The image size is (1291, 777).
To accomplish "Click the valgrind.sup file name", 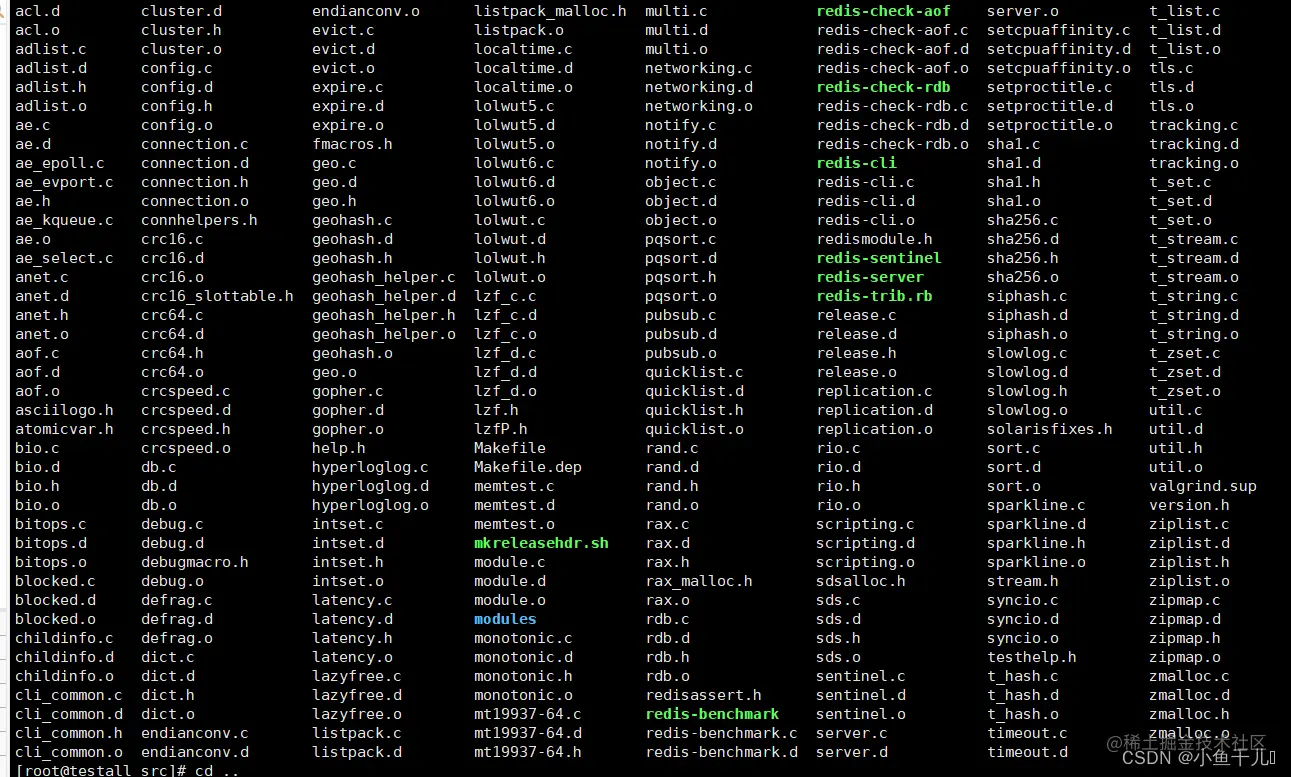I will pyautogui.click(x=1203, y=486).
